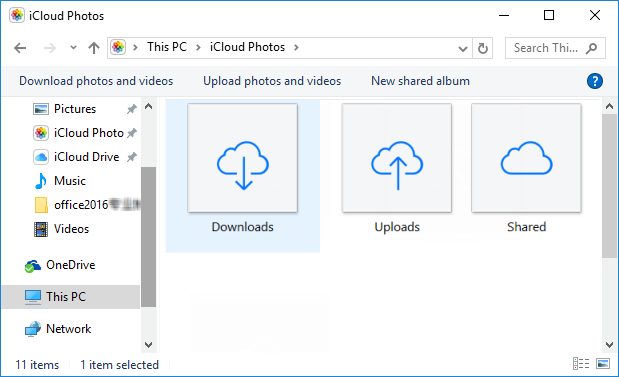Viewport: 619px width, 377px height.
Task: Click the This PC monitor icon
Action: pos(33,297)
